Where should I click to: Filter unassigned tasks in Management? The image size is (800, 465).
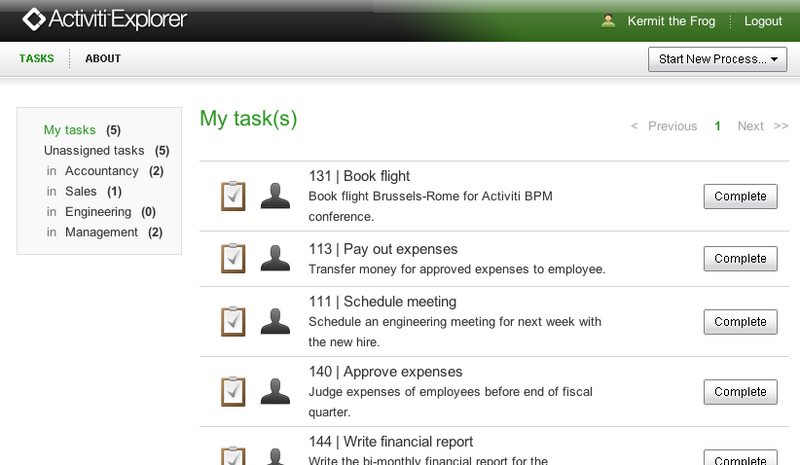click(101, 232)
